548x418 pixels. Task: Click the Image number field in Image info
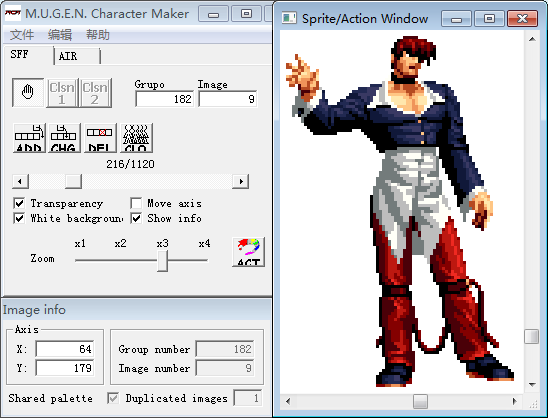point(225,368)
